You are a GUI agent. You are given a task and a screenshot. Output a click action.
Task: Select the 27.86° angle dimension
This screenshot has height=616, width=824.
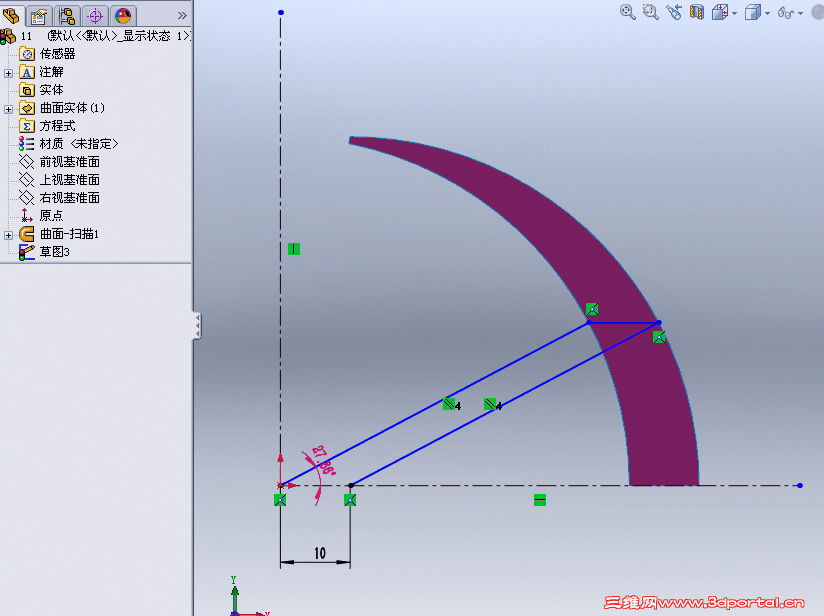[324, 461]
